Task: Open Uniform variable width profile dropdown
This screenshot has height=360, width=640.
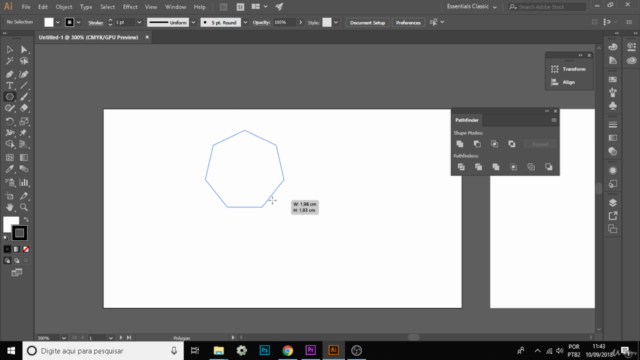Action: click(193, 22)
